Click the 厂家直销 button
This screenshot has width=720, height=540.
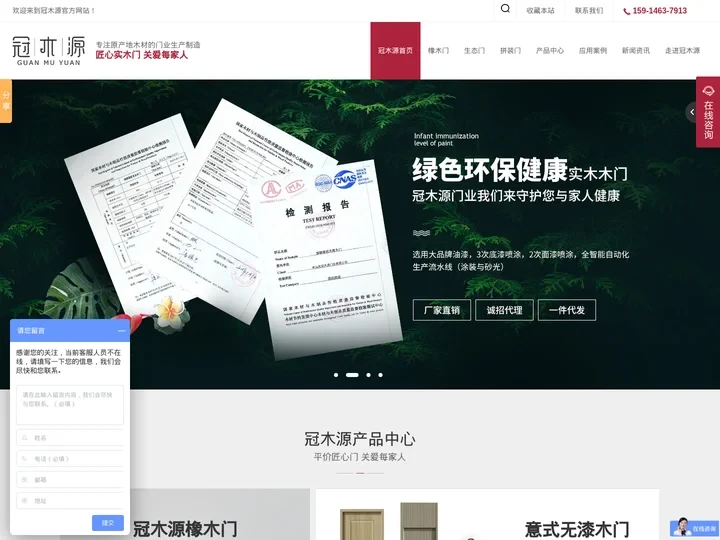[442, 310]
